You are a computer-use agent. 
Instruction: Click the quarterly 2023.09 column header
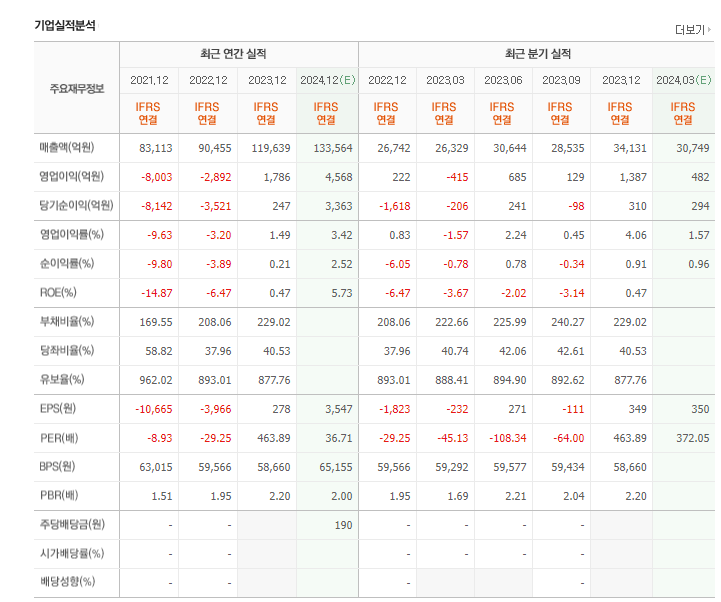(561, 80)
